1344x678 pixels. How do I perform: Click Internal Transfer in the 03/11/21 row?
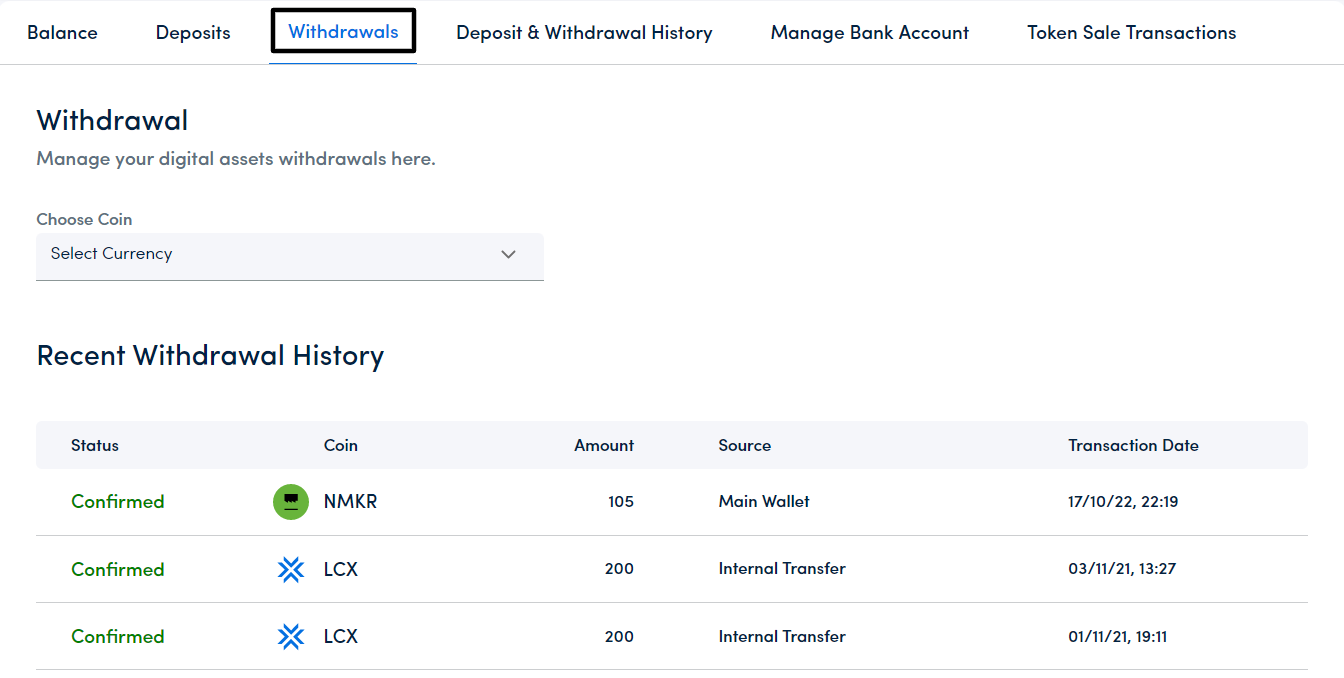[782, 569]
